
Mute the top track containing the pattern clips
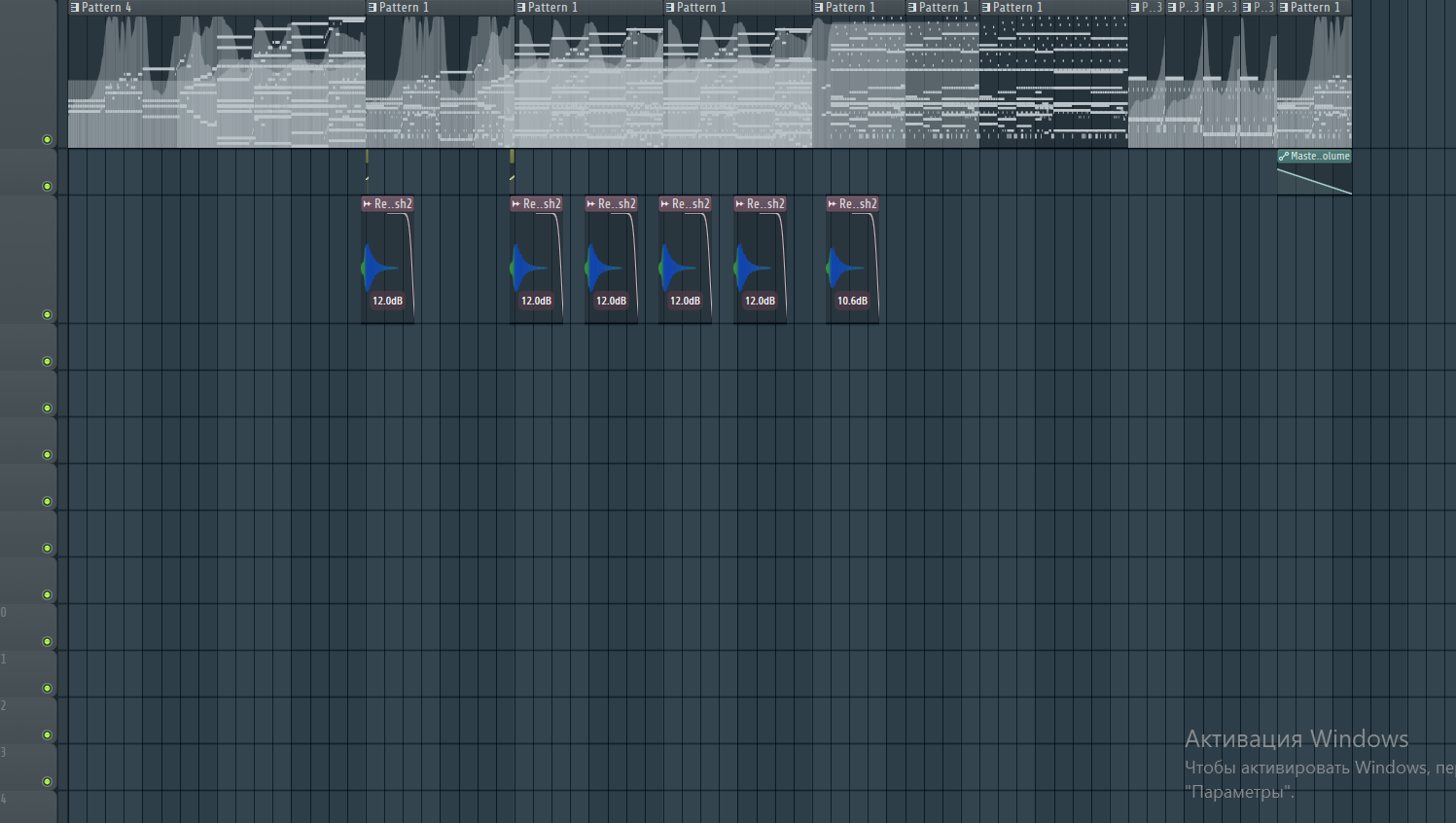[47, 139]
